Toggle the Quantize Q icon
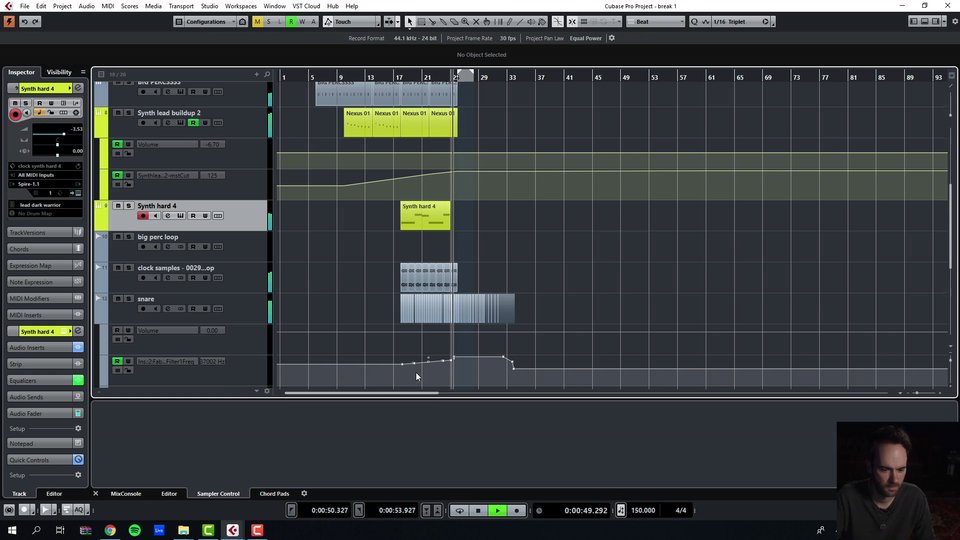This screenshot has width=960, height=540. pyautogui.click(x=694, y=21)
